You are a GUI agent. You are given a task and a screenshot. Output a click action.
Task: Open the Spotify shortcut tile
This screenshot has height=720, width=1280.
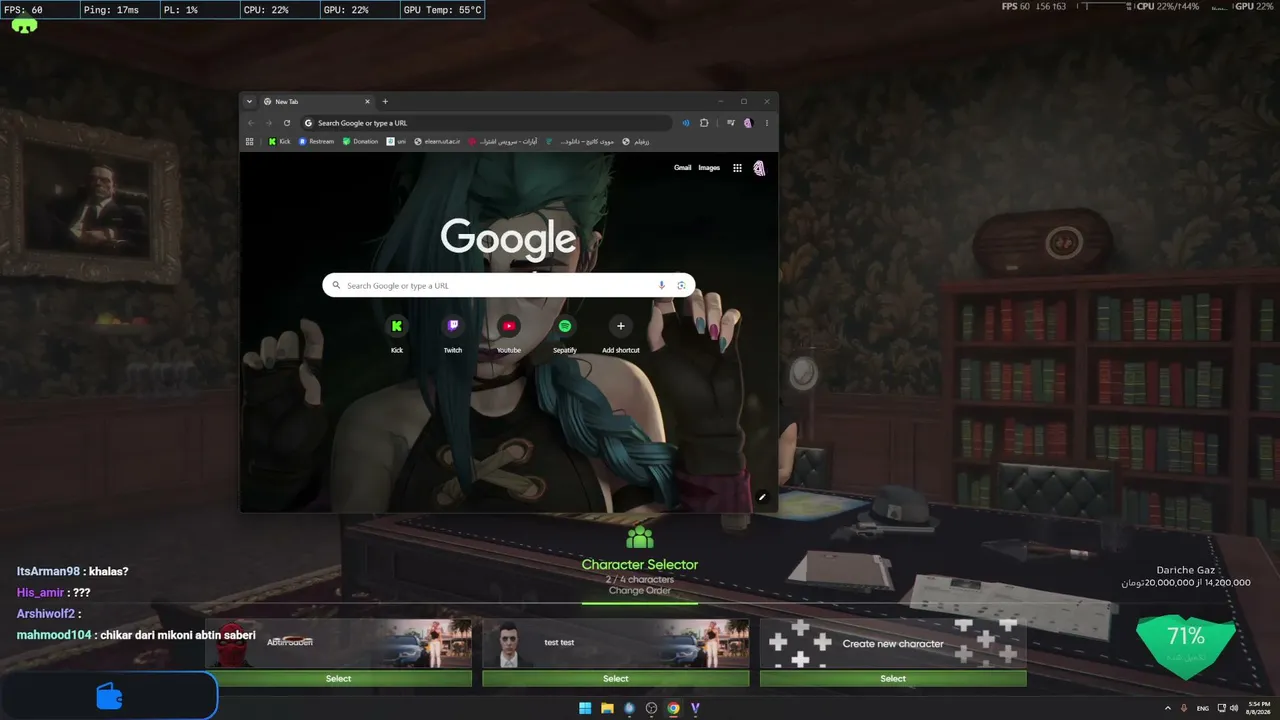click(565, 334)
